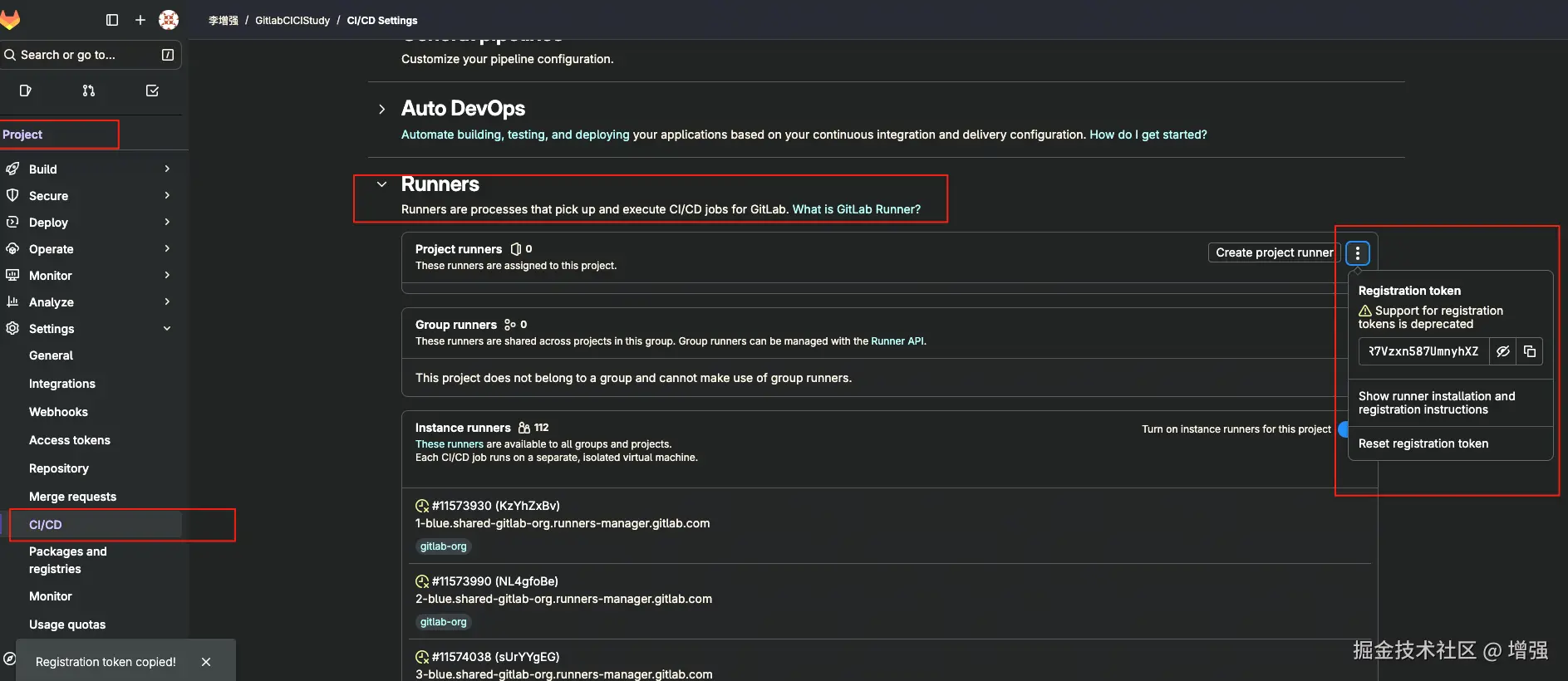Expand the Operate menu chevron
1568x681 pixels.
[167, 248]
